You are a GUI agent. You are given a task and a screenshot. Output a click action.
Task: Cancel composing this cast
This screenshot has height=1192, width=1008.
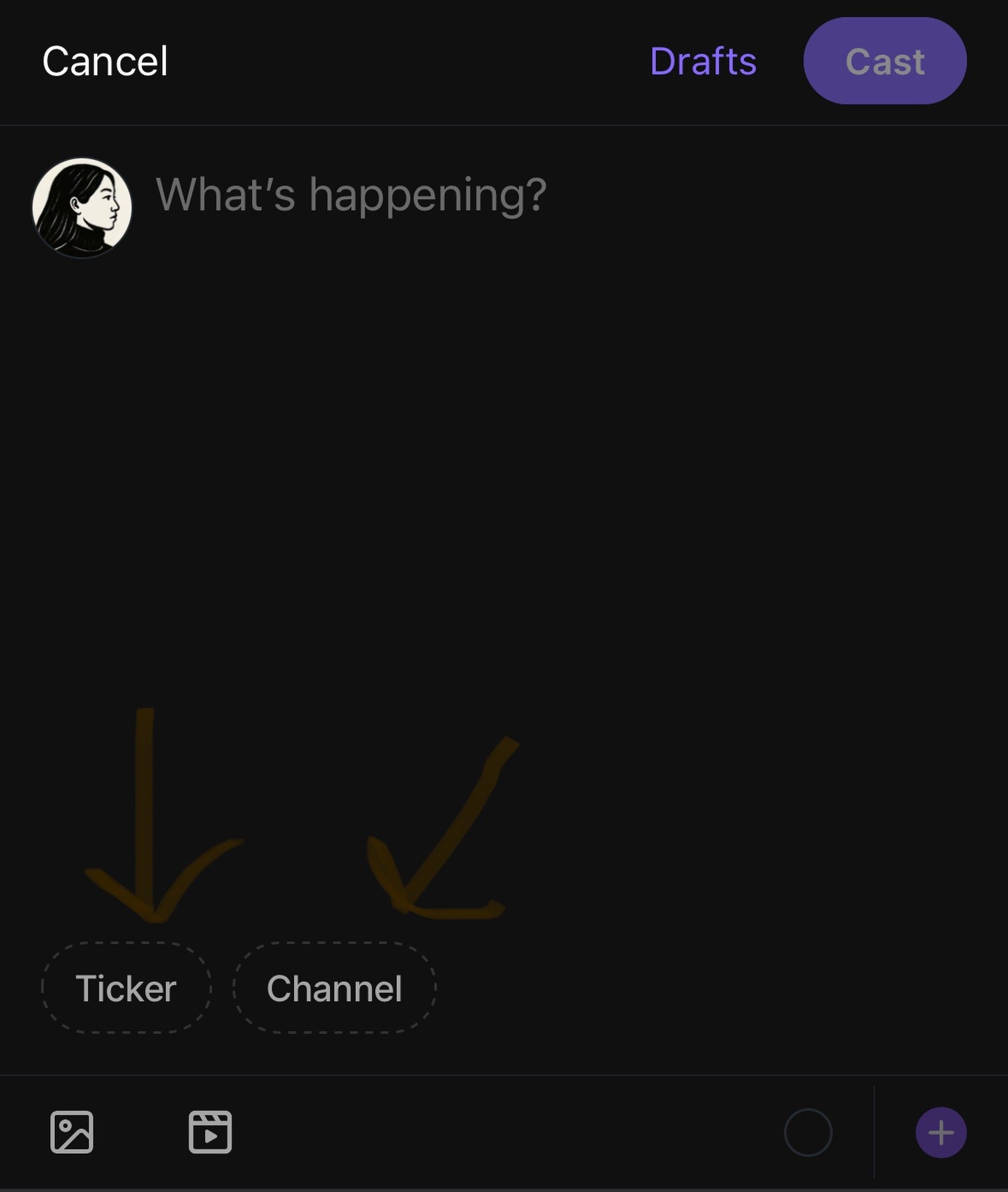(x=105, y=61)
